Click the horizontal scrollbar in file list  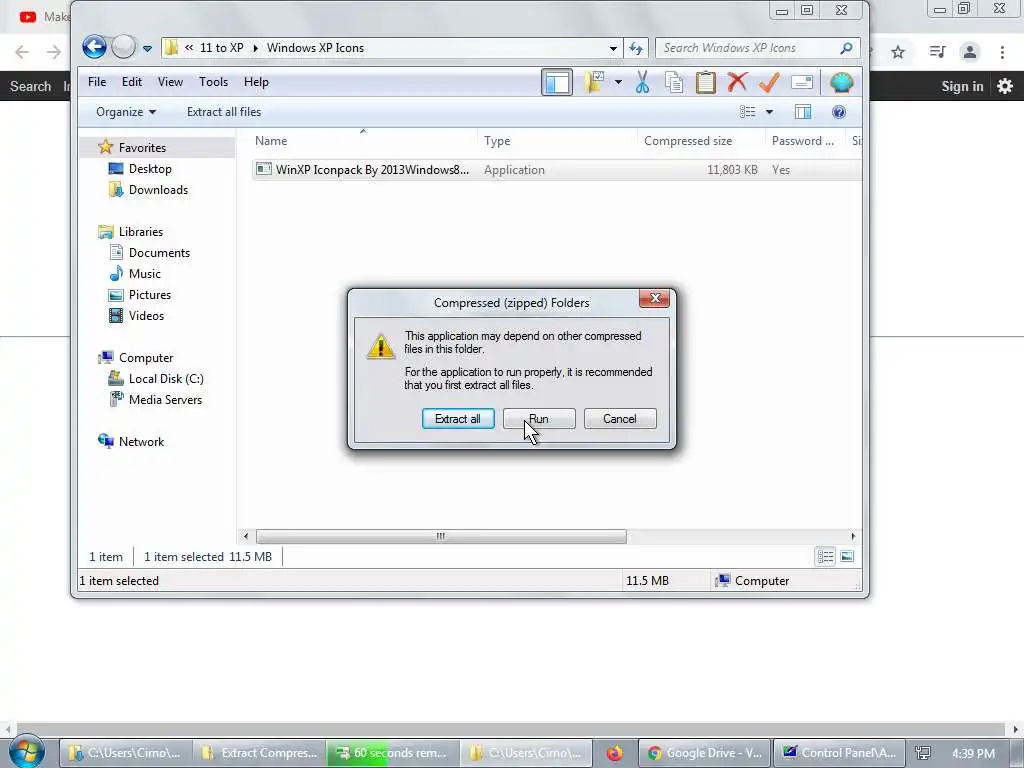[441, 536]
